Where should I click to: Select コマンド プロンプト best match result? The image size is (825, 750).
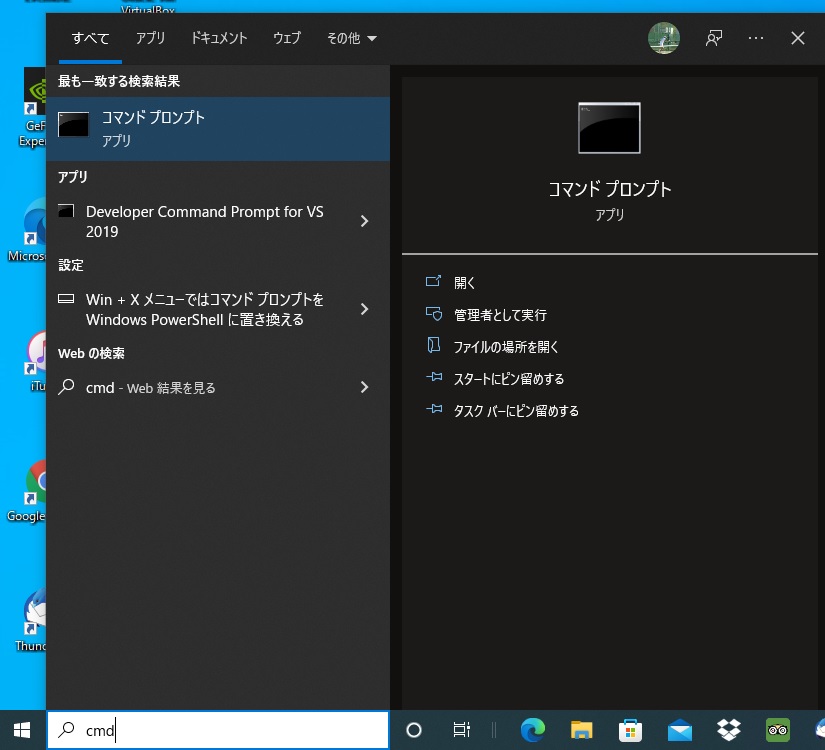(x=218, y=128)
